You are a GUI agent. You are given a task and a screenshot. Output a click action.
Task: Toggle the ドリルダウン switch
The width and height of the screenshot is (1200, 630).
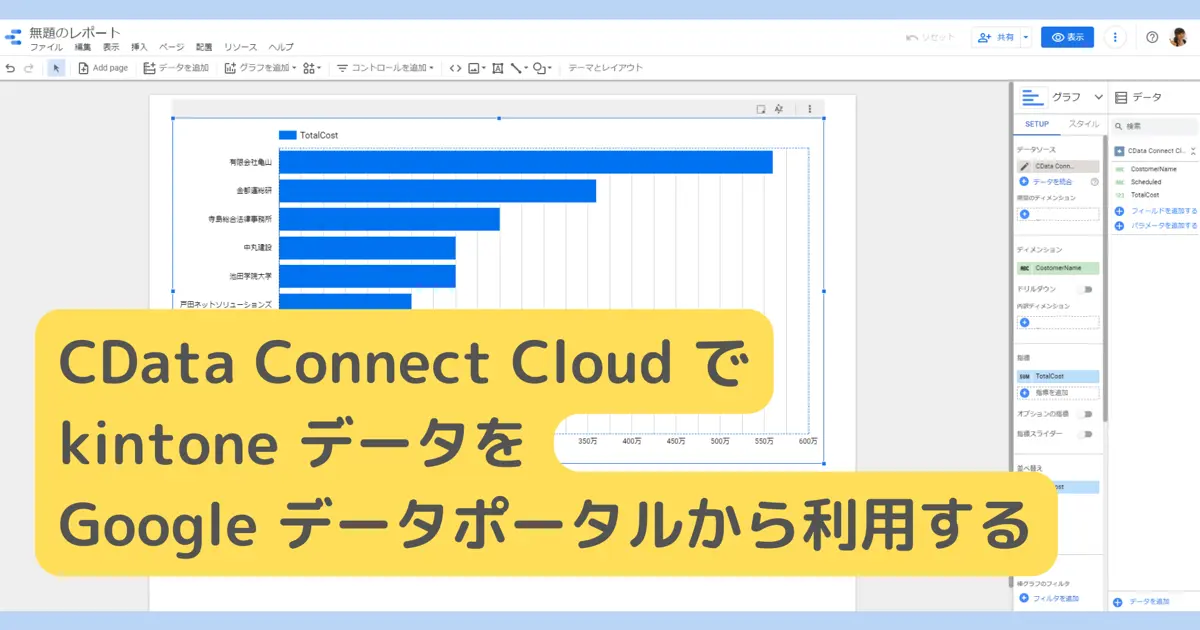1084,289
